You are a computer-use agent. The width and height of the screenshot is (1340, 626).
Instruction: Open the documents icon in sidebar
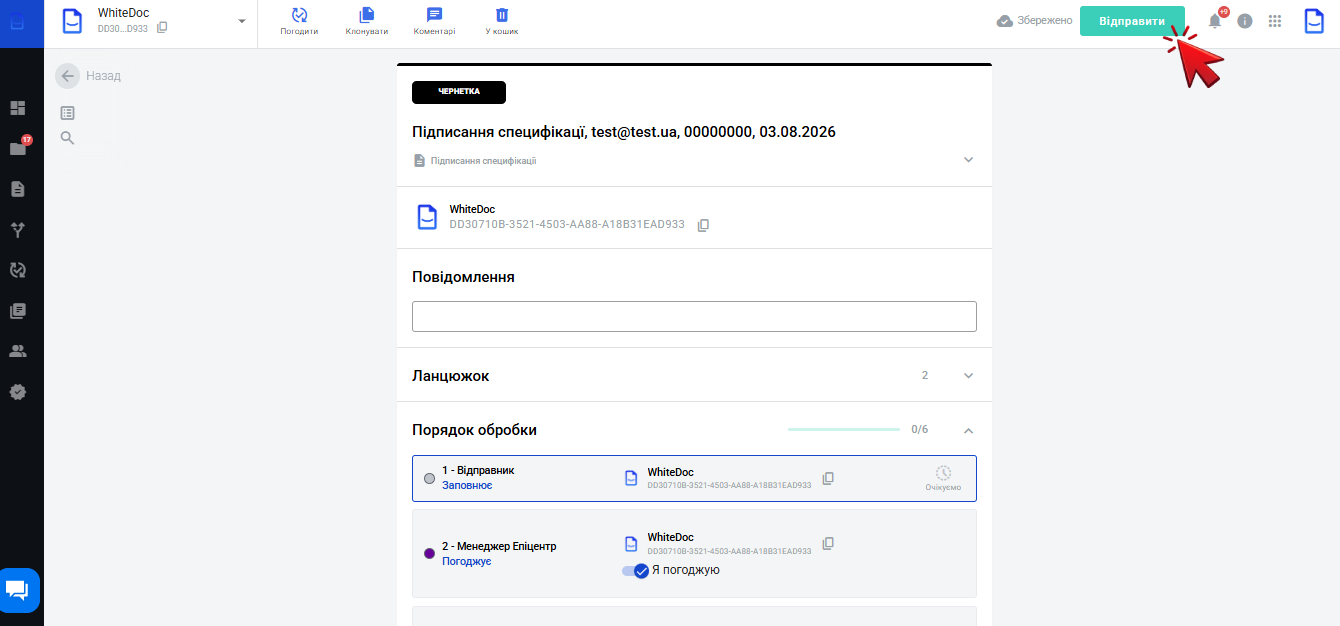(18, 189)
